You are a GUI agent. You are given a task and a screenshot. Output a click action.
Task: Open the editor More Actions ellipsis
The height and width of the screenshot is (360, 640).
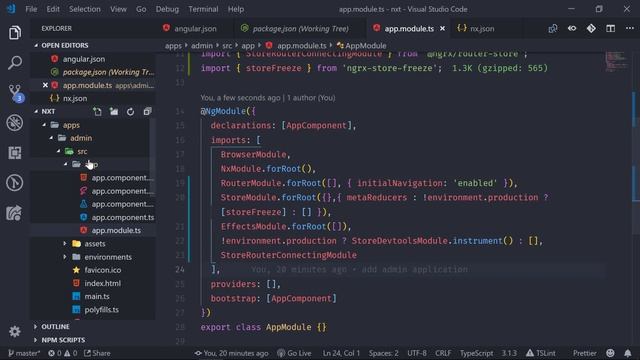pos(630,28)
